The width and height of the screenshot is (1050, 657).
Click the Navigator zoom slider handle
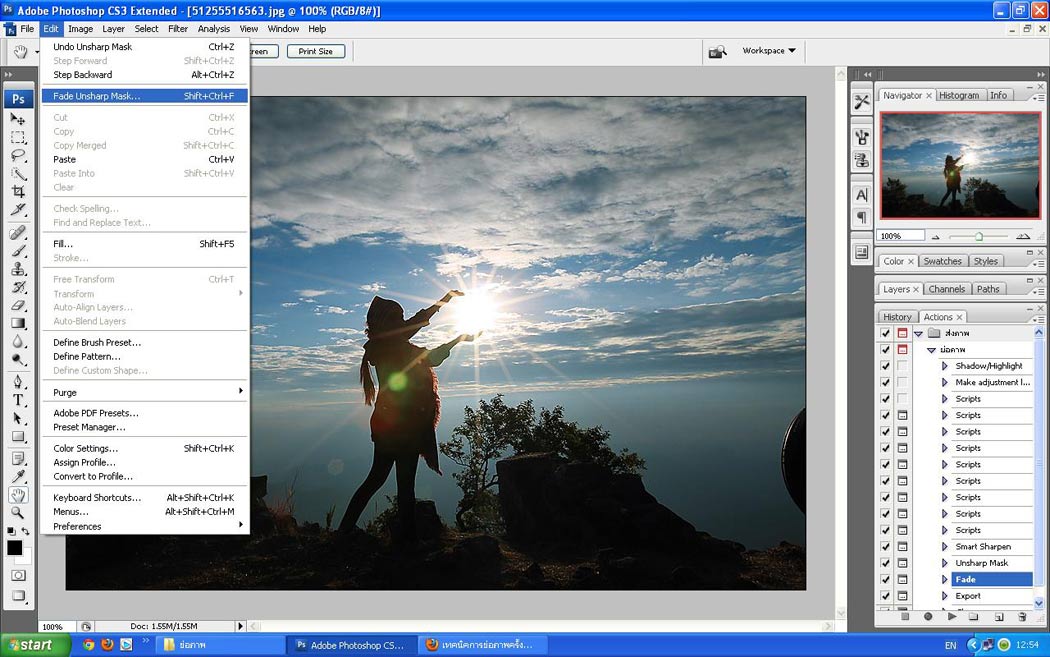978,237
